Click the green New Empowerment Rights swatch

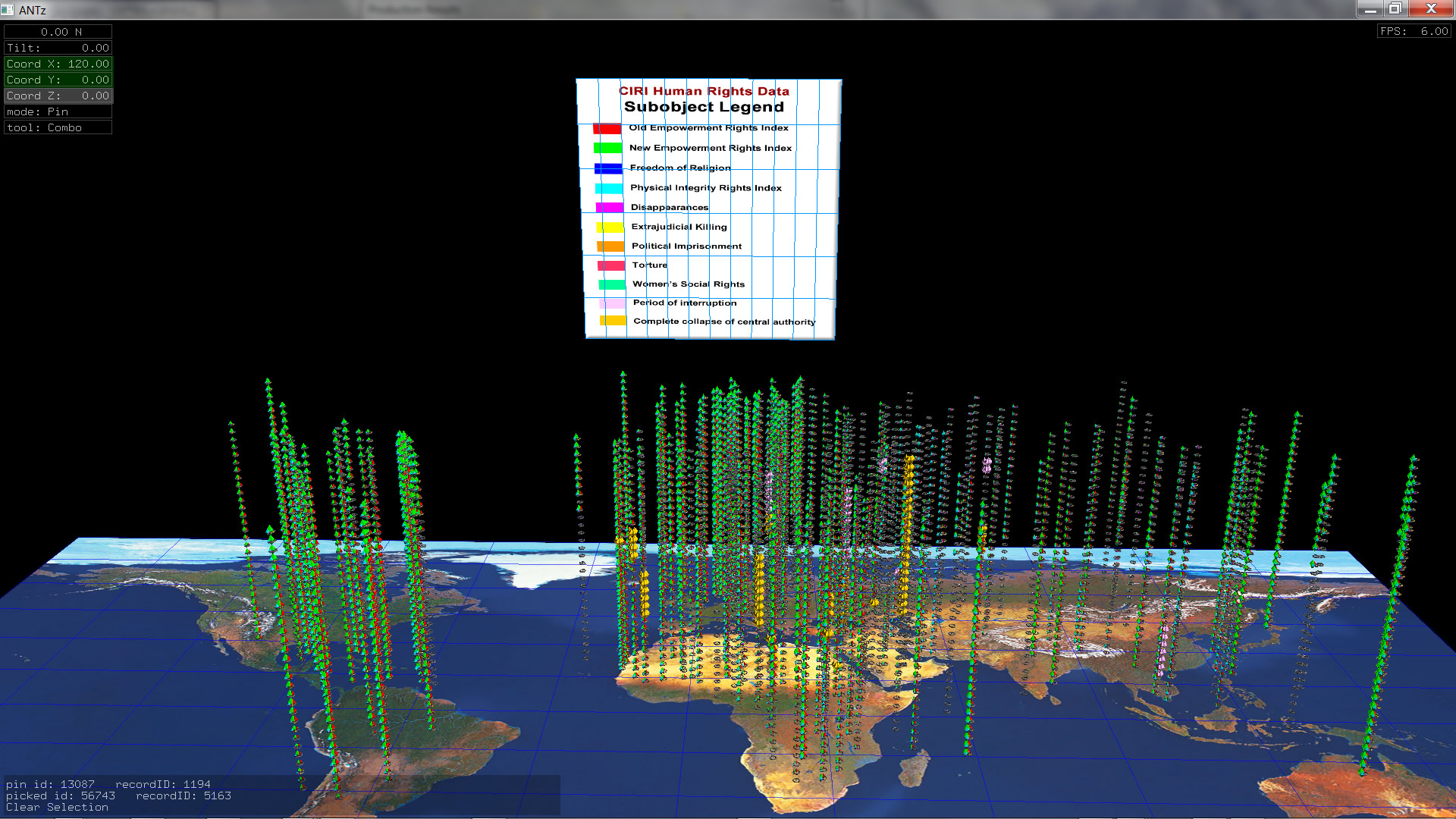pyautogui.click(x=607, y=149)
